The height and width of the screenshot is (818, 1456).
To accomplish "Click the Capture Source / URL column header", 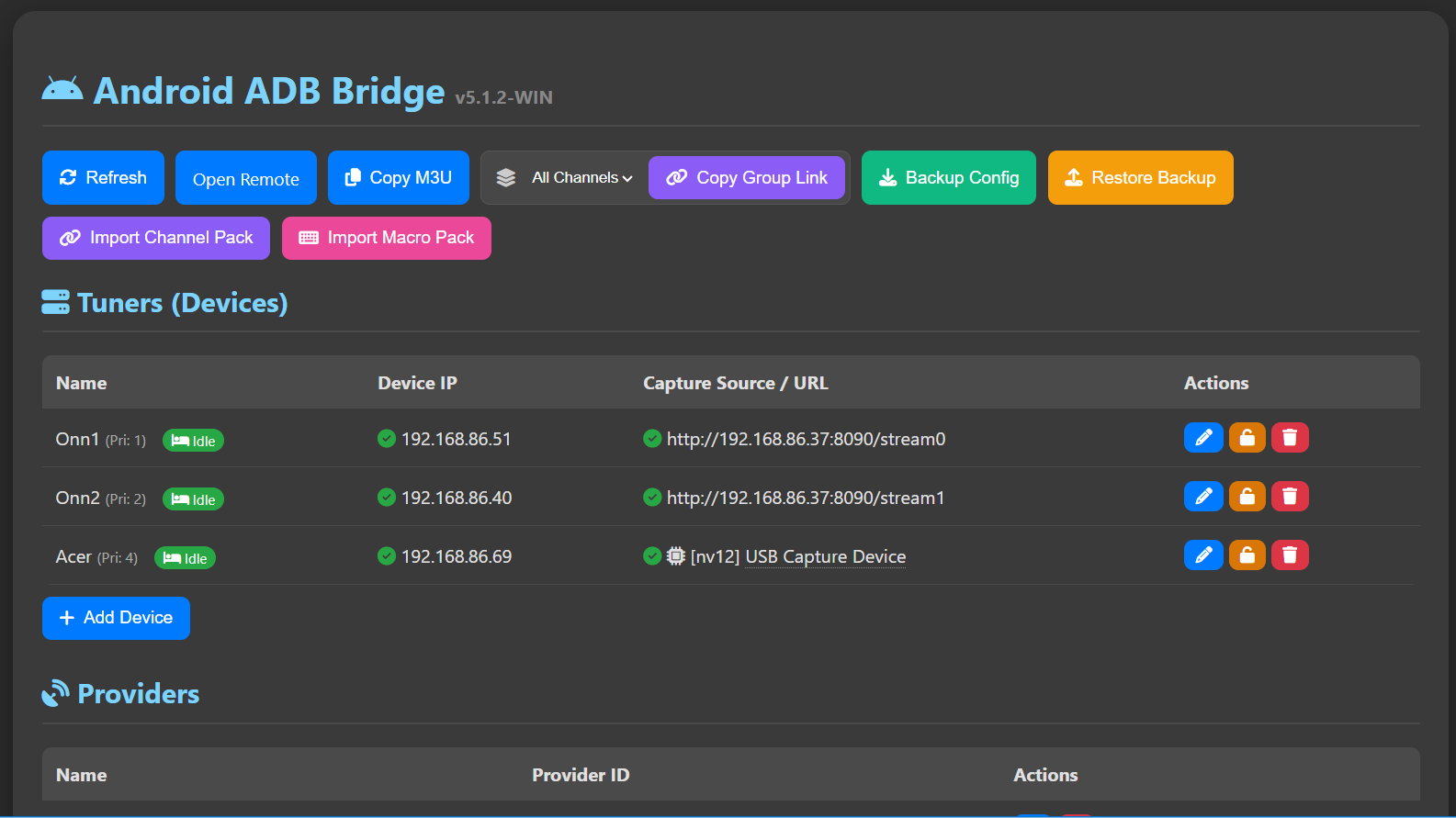I will pyautogui.click(x=736, y=383).
